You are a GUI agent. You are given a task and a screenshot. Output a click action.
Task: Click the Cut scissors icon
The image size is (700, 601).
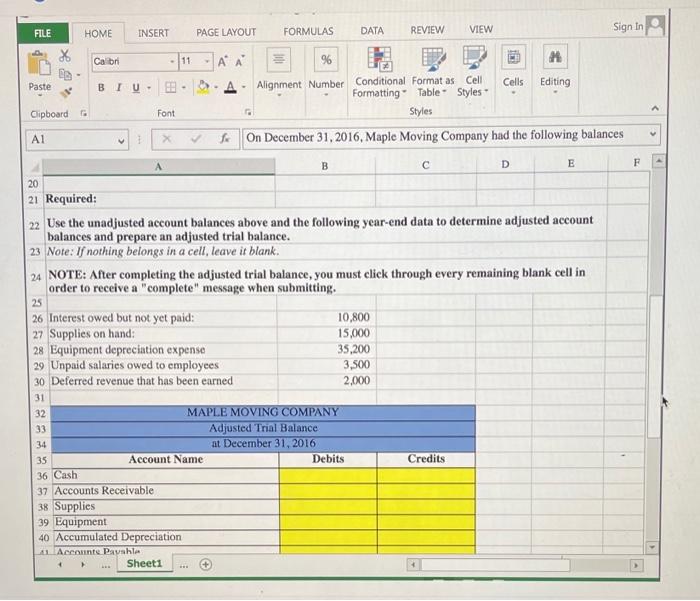click(65, 56)
